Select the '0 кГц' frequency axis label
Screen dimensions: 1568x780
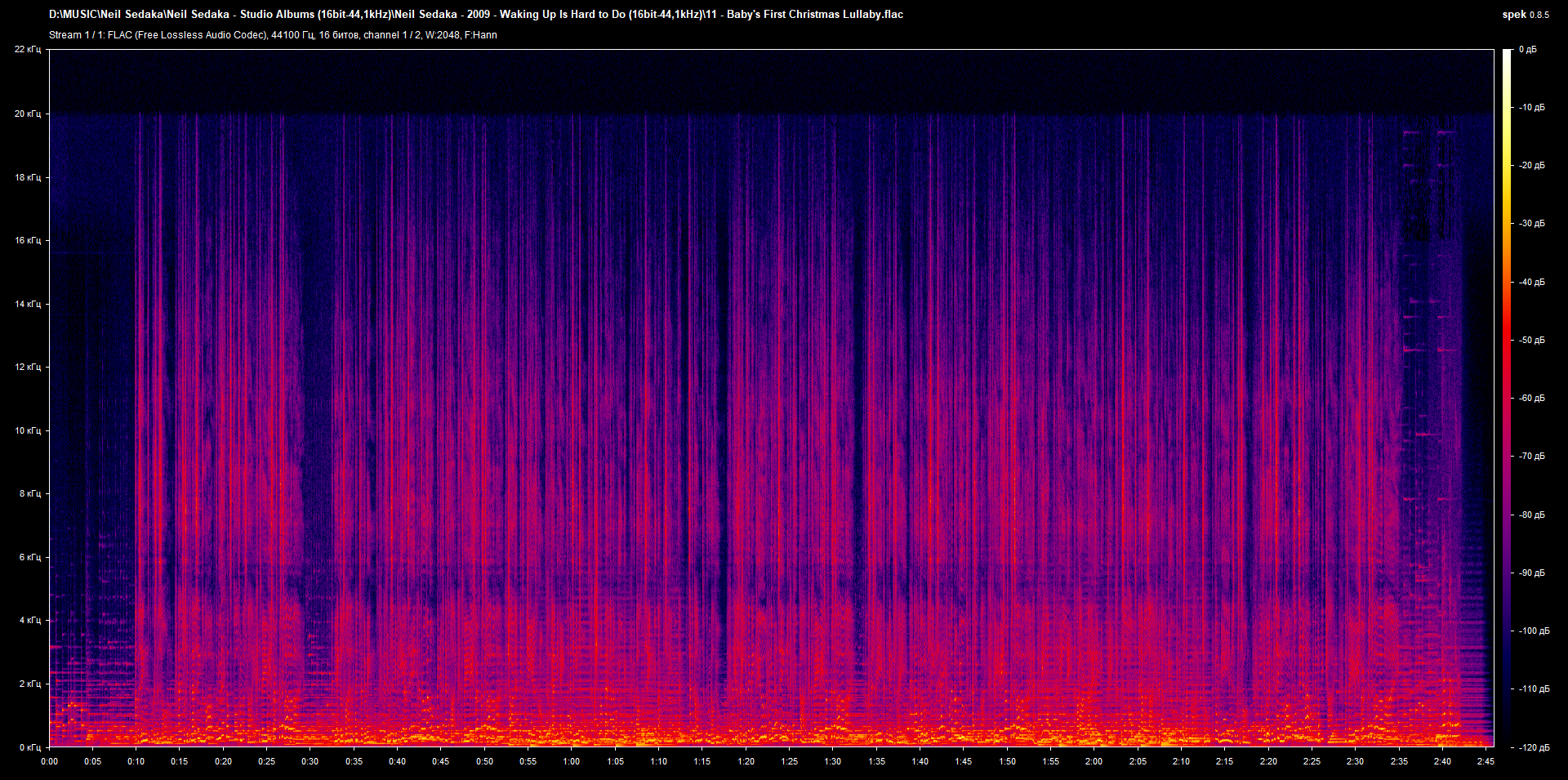30,747
